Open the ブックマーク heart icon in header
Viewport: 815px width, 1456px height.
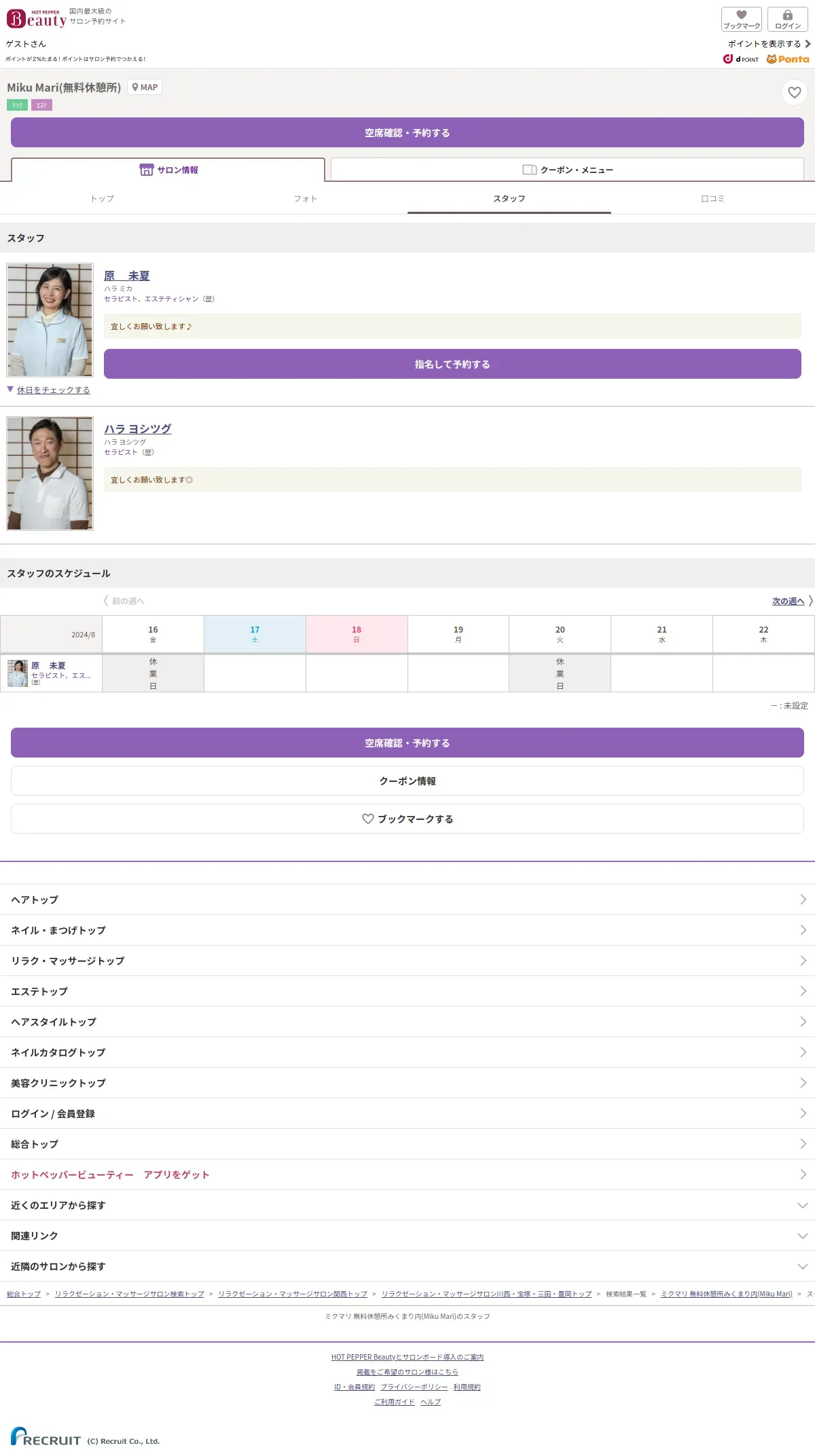[742, 19]
